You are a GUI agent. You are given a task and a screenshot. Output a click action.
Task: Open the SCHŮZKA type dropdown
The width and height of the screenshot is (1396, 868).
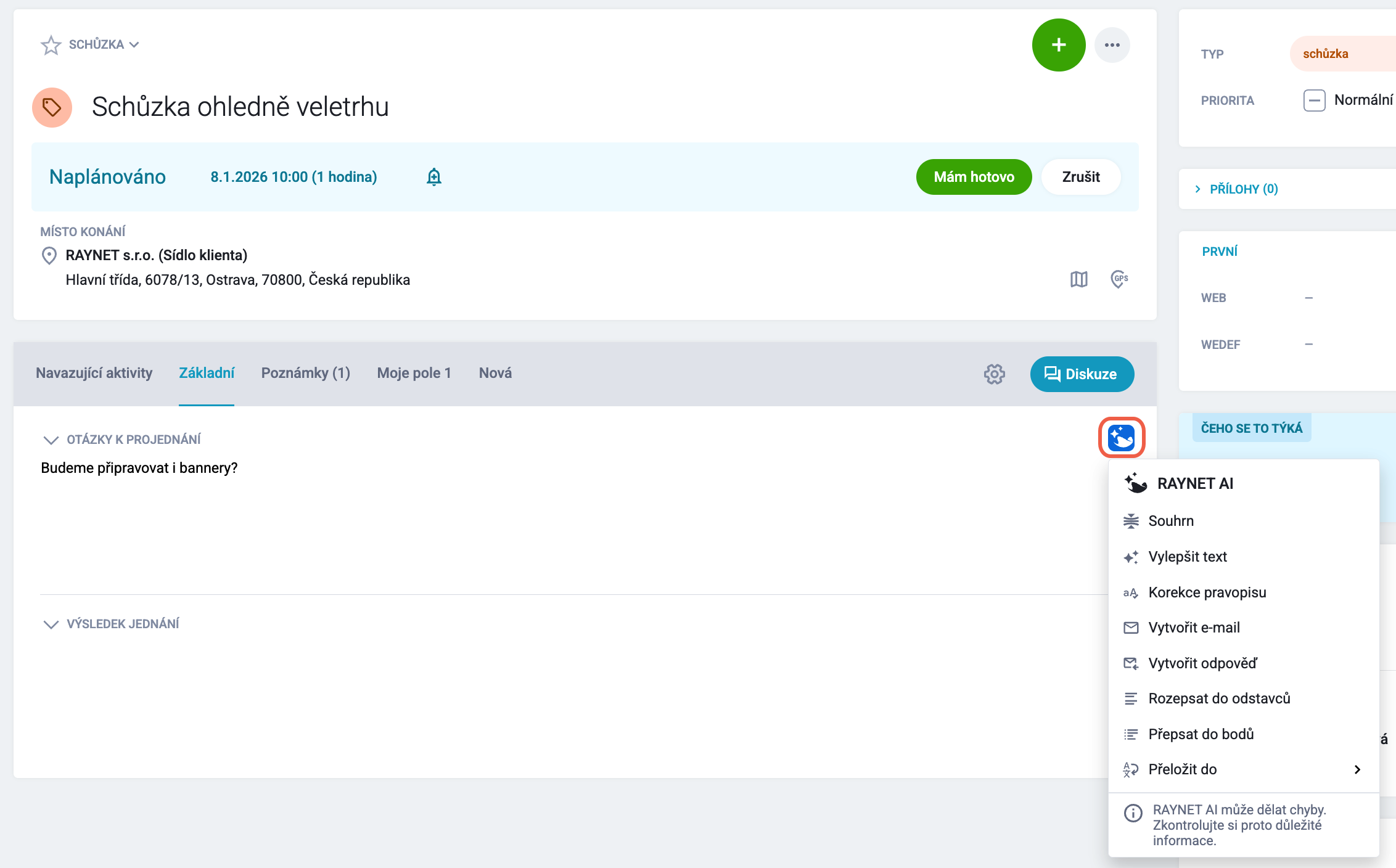pyautogui.click(x=104, y=44)
